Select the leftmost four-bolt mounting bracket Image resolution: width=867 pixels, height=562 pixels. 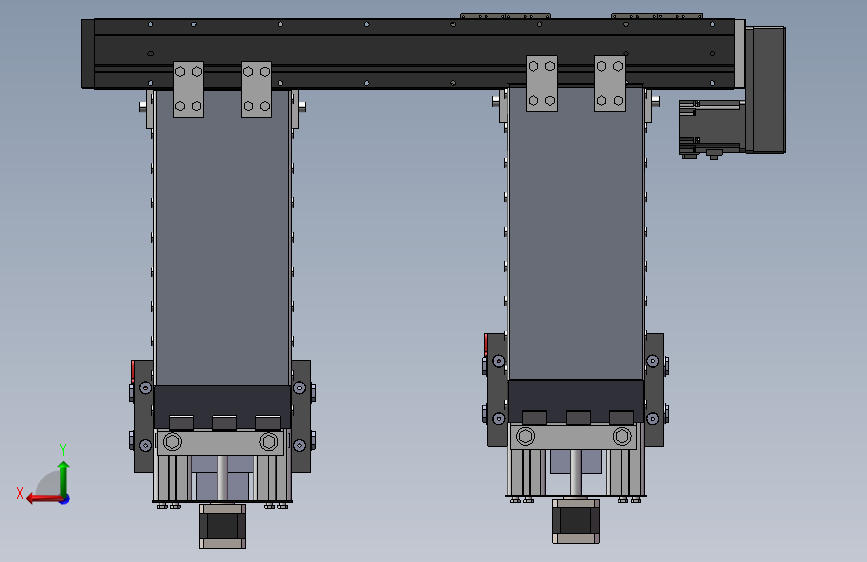(x=189, y=89)
